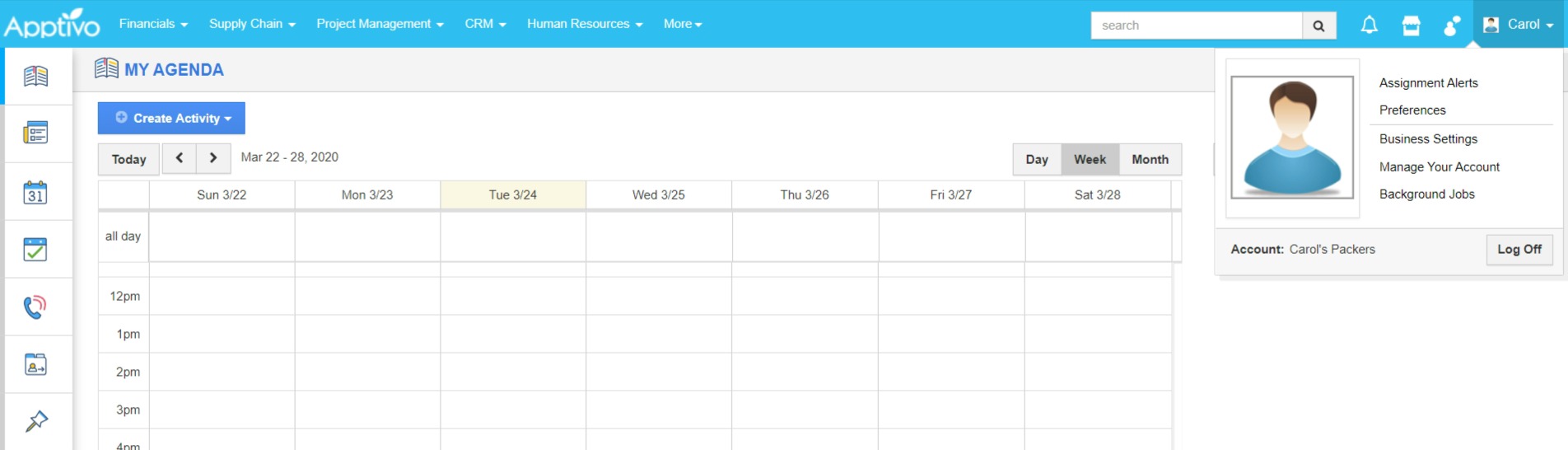Switch calendar to Month view

click(1150, 159)
